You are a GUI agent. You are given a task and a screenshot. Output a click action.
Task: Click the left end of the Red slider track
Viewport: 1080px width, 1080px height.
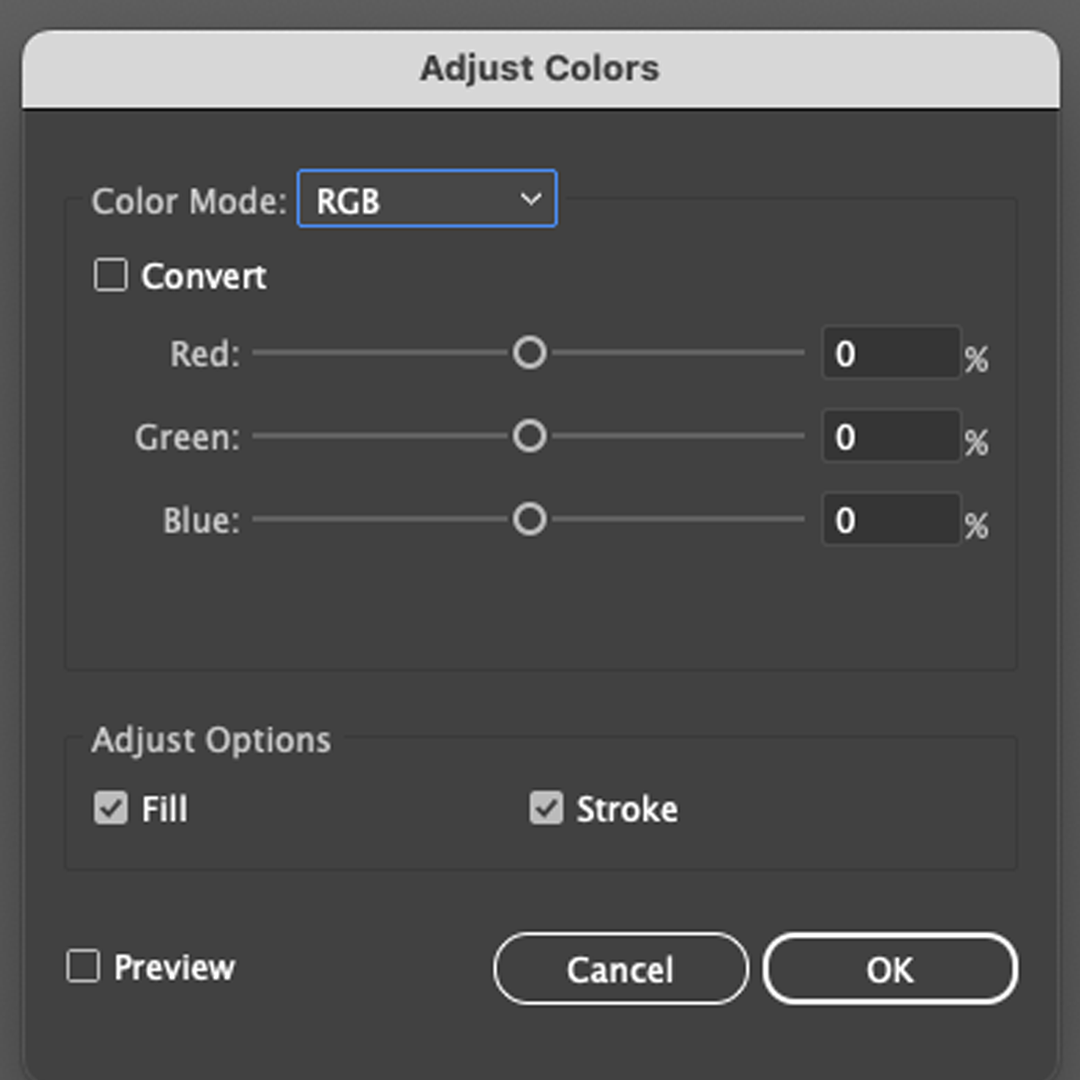[x=260, y=353]
